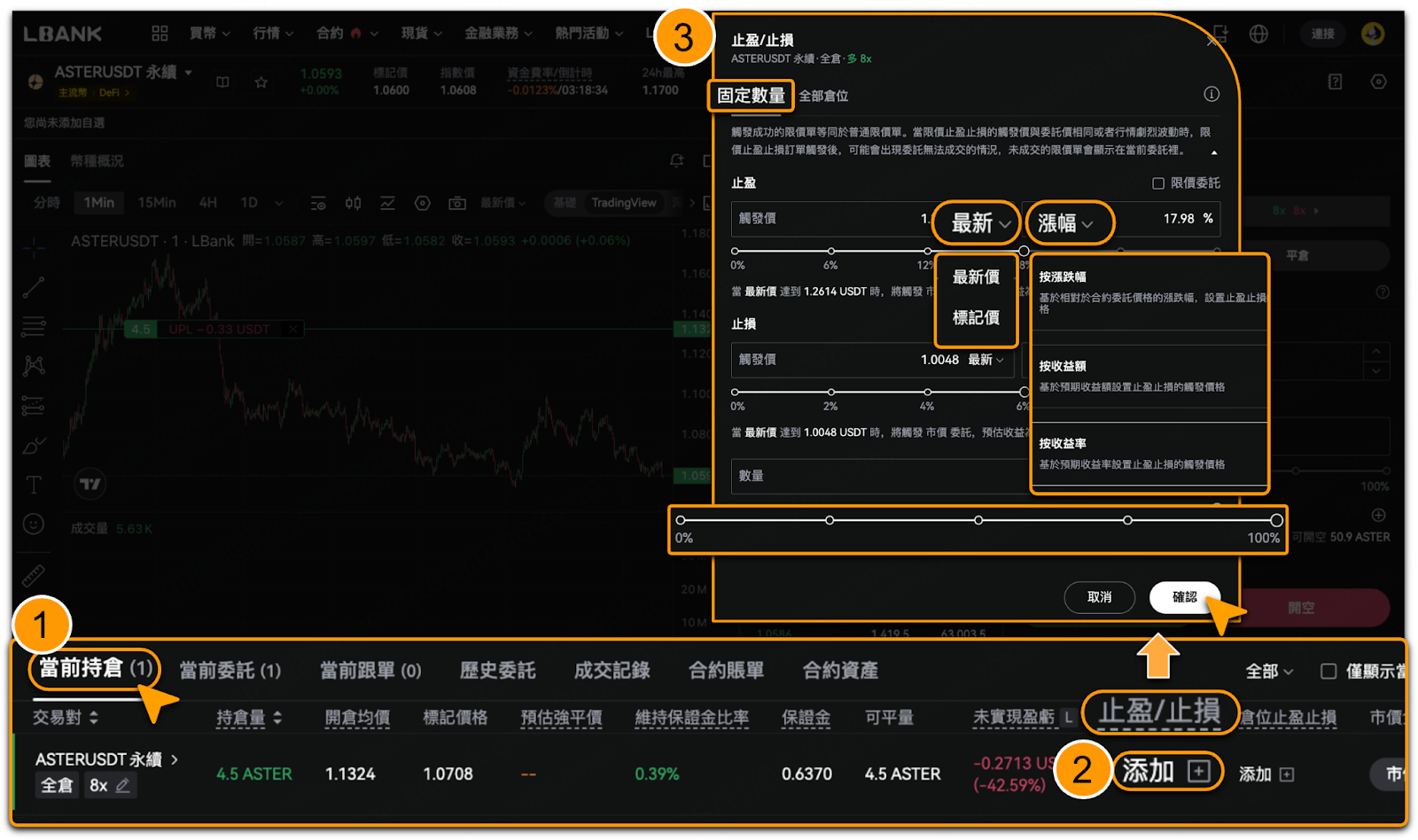Switch to the 歷史委託 tab
This screenshot has height=840, width=1418.
pyautogui.click(x=497, y=671)
